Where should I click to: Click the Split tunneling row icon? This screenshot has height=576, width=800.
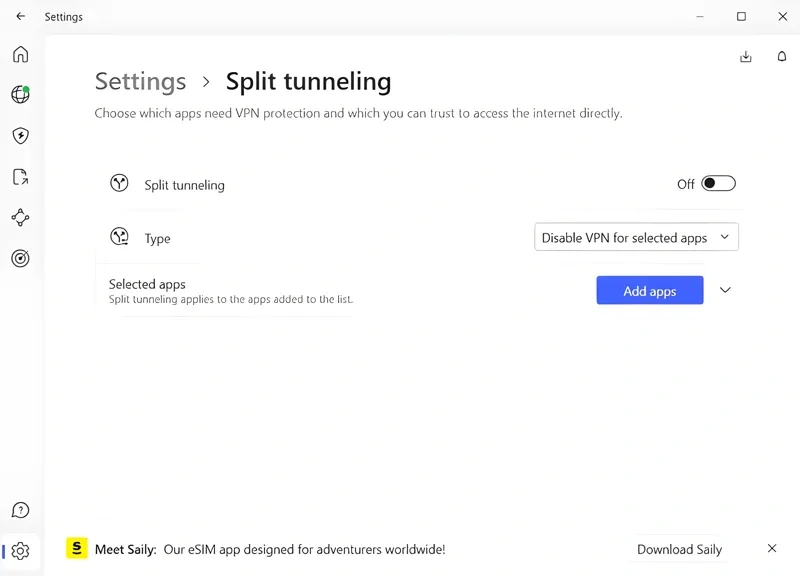click(x=119, y=184)
